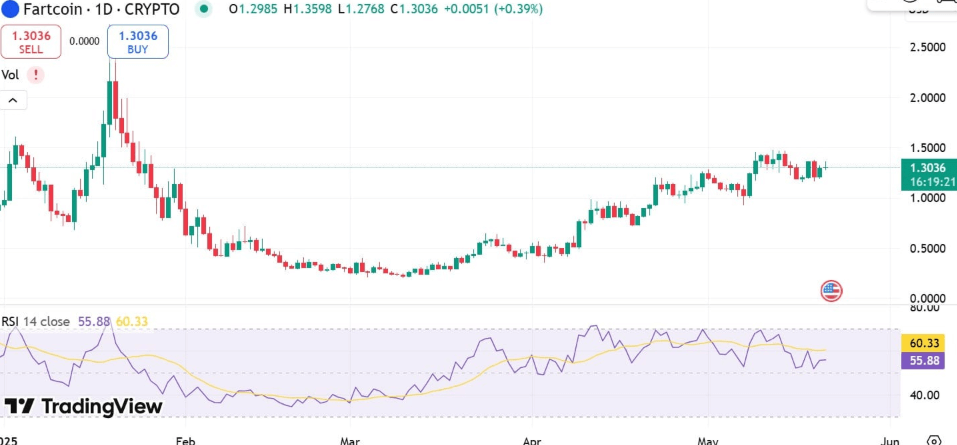Click the +0.0051 (+0.39%) change value
This screenshot has height=445, width=957.
[491, 9]
